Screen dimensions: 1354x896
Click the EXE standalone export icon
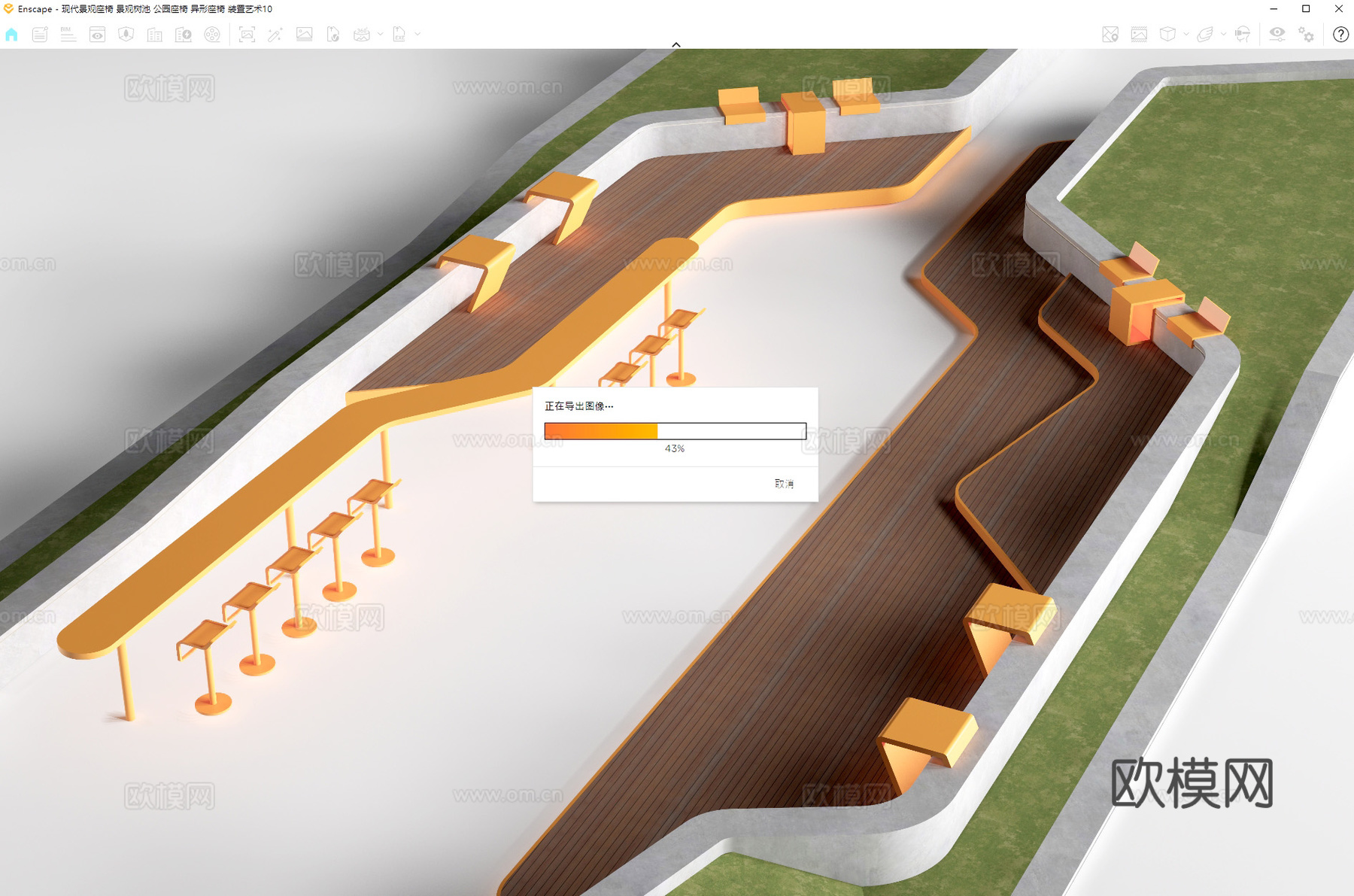point(399,35)
